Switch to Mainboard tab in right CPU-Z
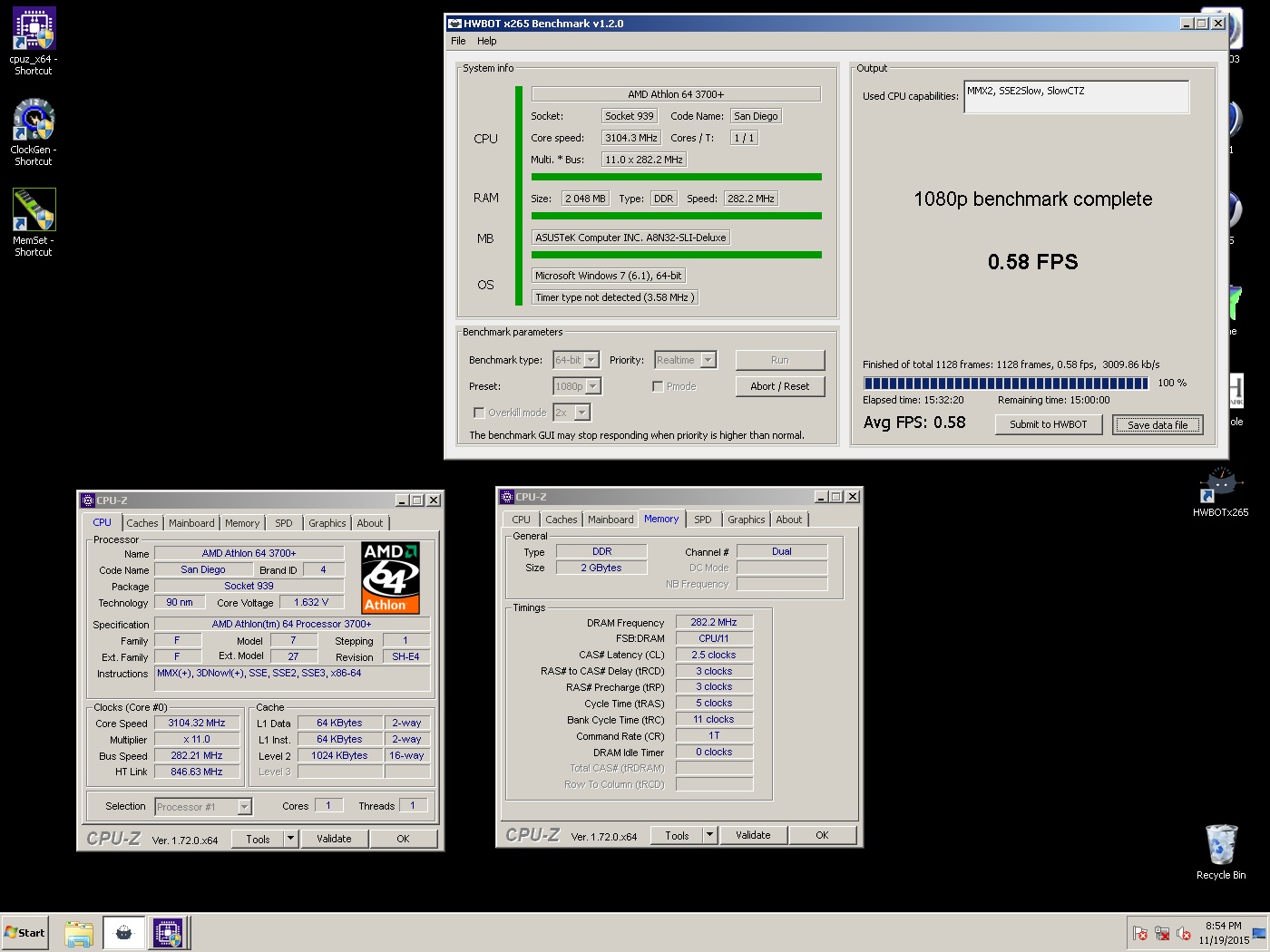1270x952 pixels. coord(611,520)
